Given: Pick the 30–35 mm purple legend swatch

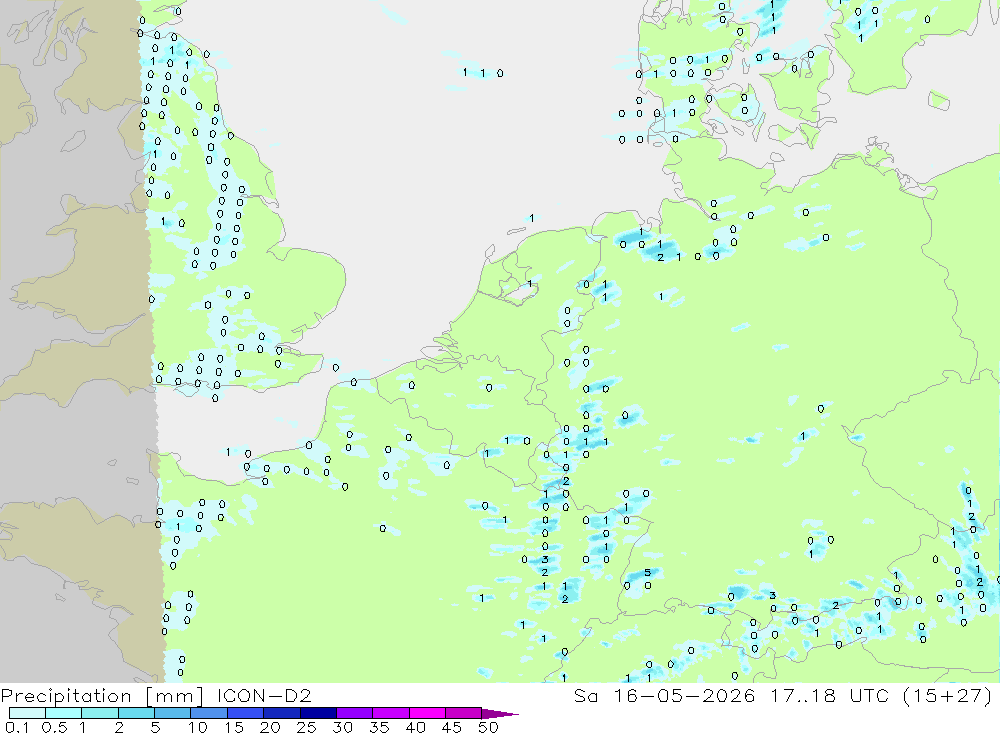Looking at the screenshot, I should point(355,713).
